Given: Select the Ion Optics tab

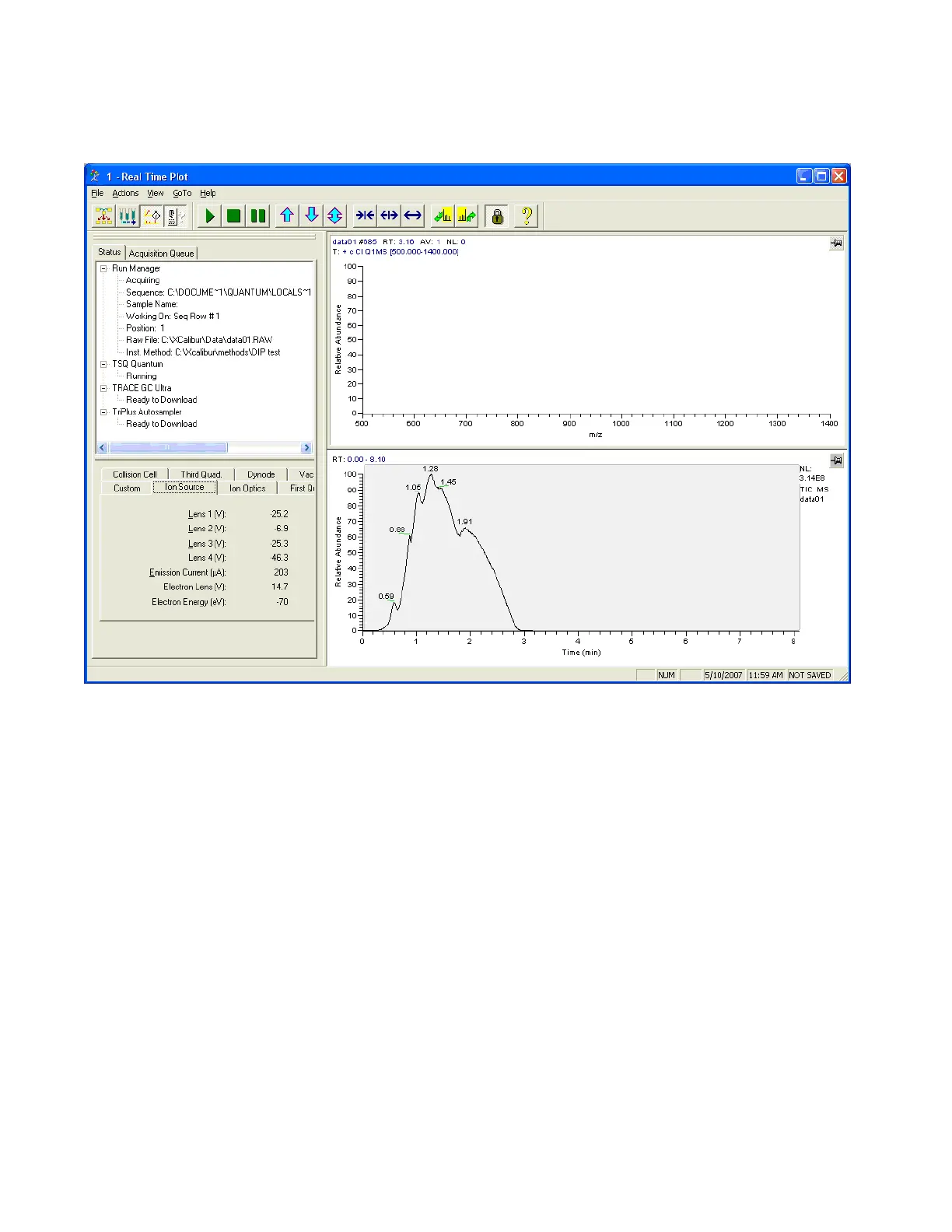Looking at the screenshot, I should click(x=247, y=488).
